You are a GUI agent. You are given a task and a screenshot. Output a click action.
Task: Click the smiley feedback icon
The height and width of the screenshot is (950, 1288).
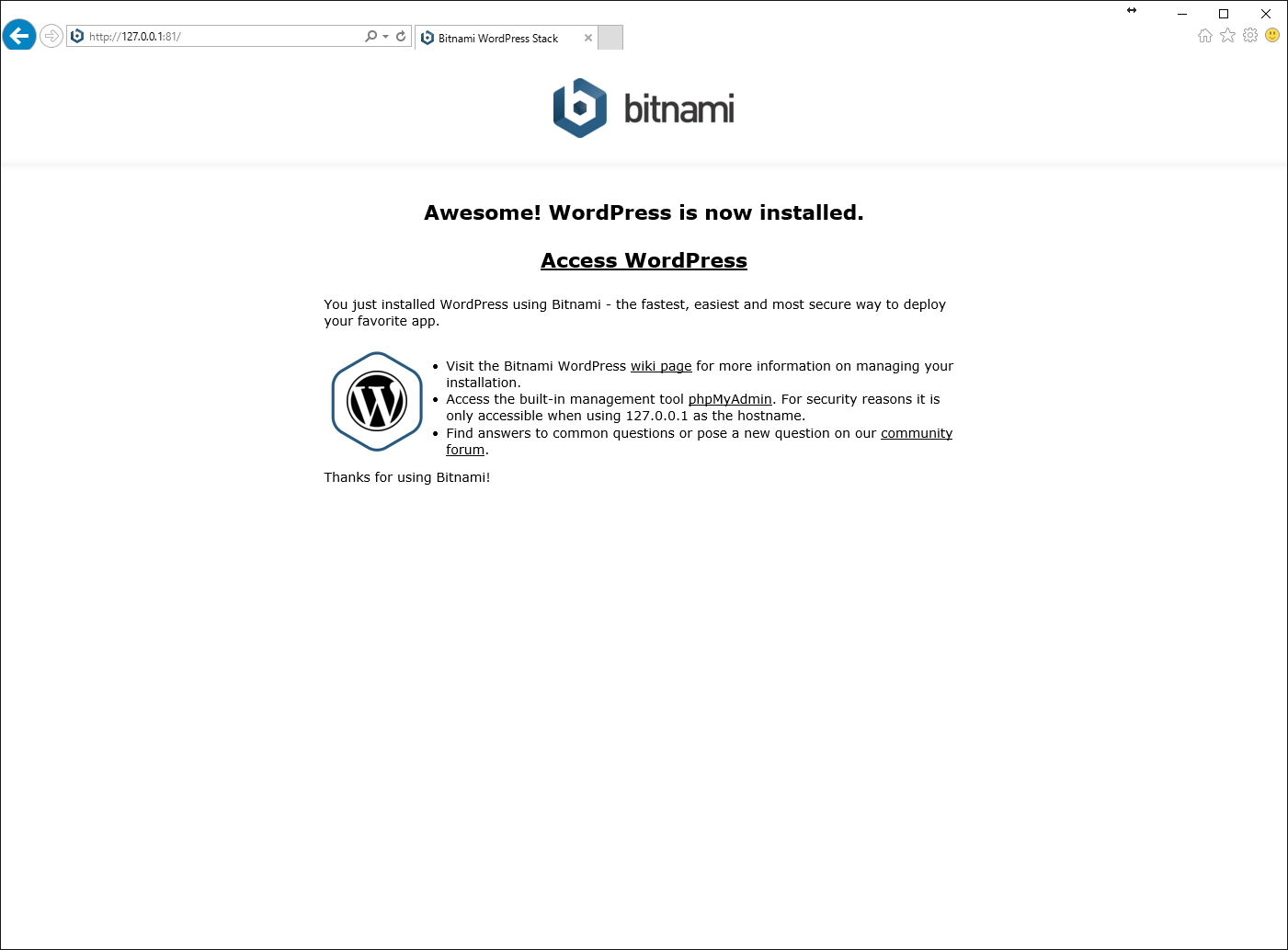1272,35
